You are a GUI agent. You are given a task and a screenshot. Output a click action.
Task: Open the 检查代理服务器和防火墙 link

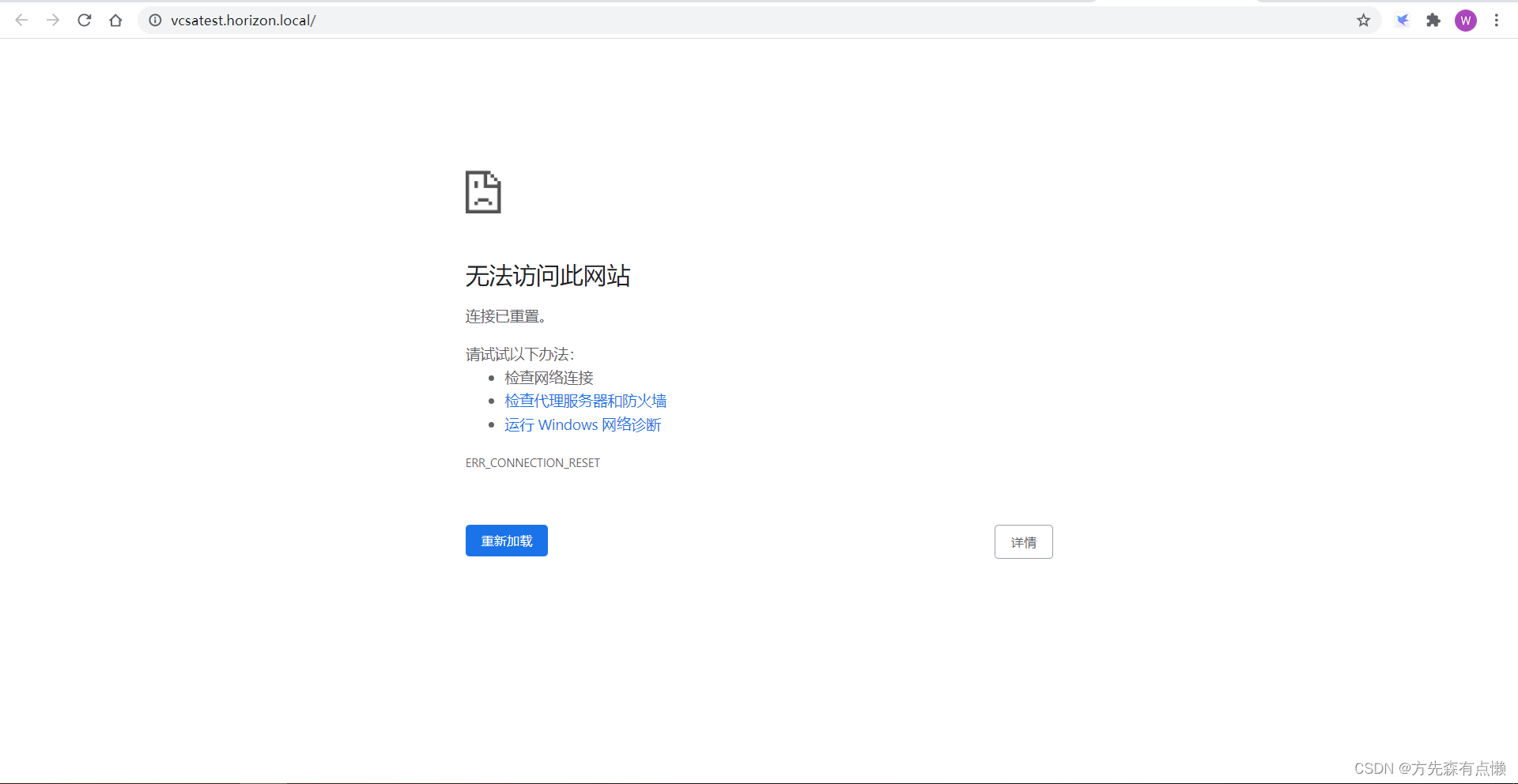[586, 401]
